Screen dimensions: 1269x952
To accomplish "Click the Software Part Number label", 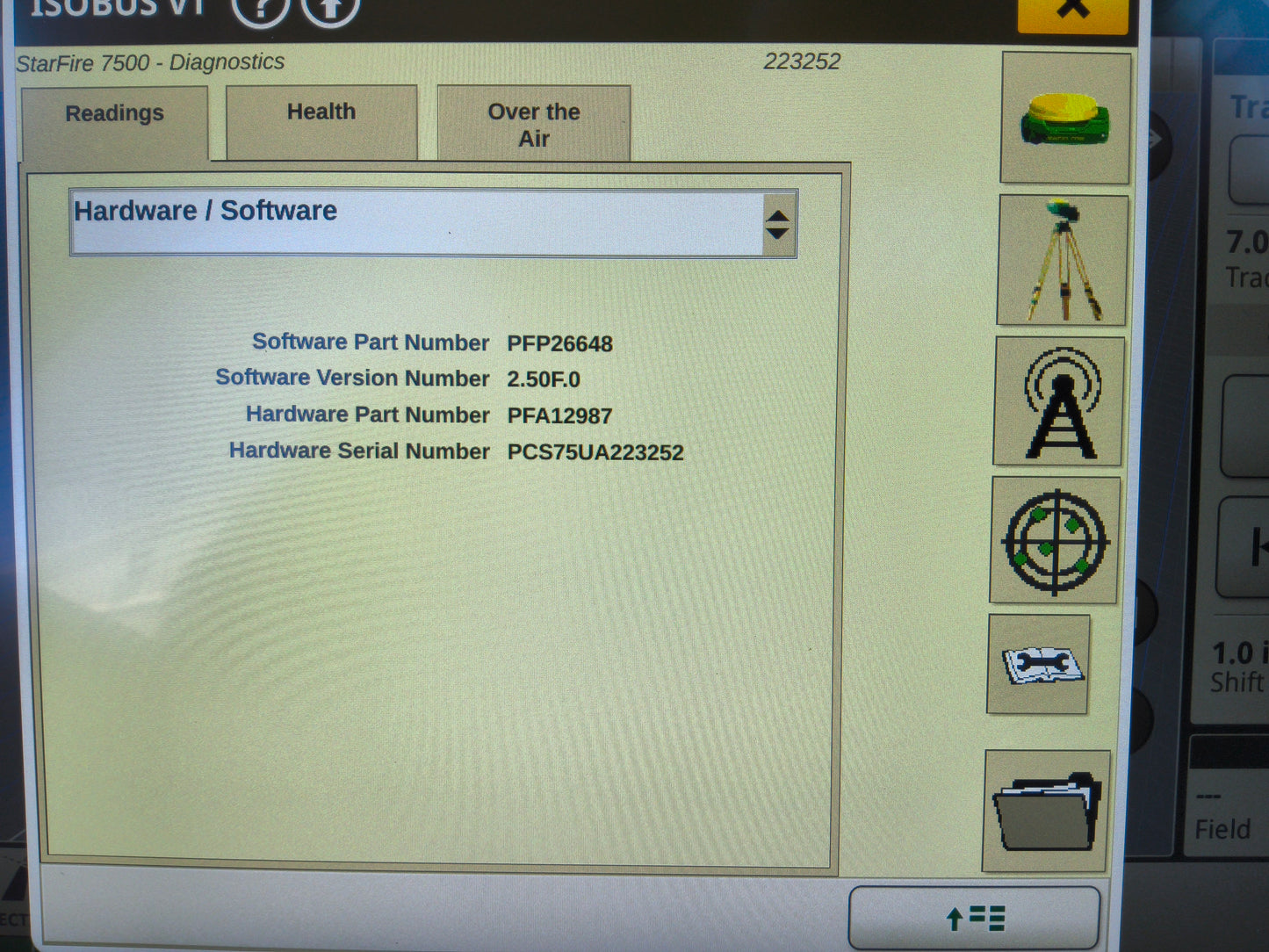I will [x=371, y=343].
